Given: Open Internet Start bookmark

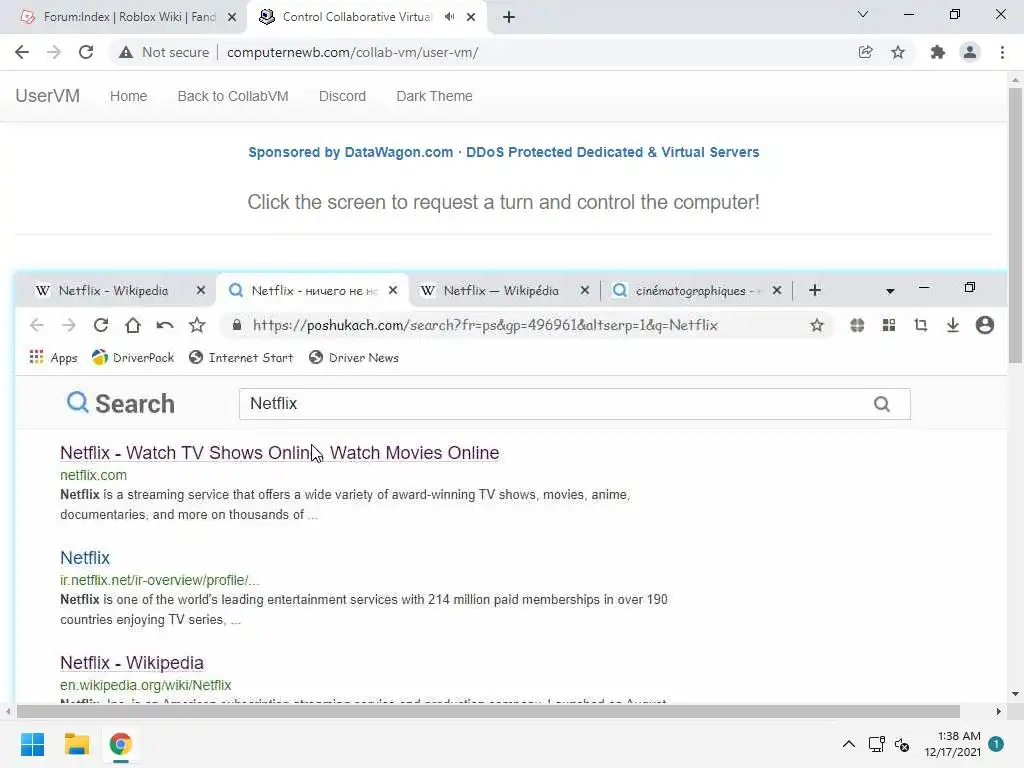Looking at the screenshot, I should [241, 358].
